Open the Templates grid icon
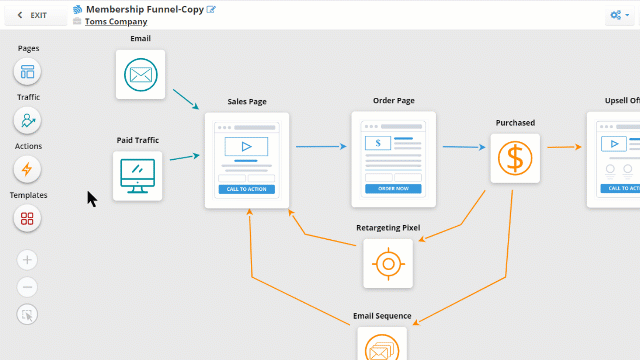 (27, 218)
